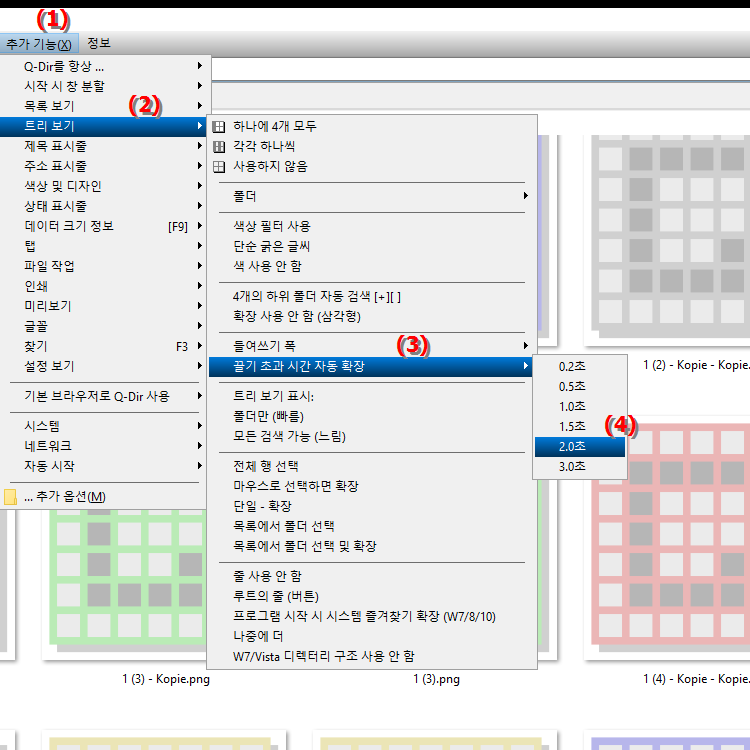Click the '사용하지 않음' tree layout icon
The width and height of the screenshot is (750, 750).
point(219,167)
